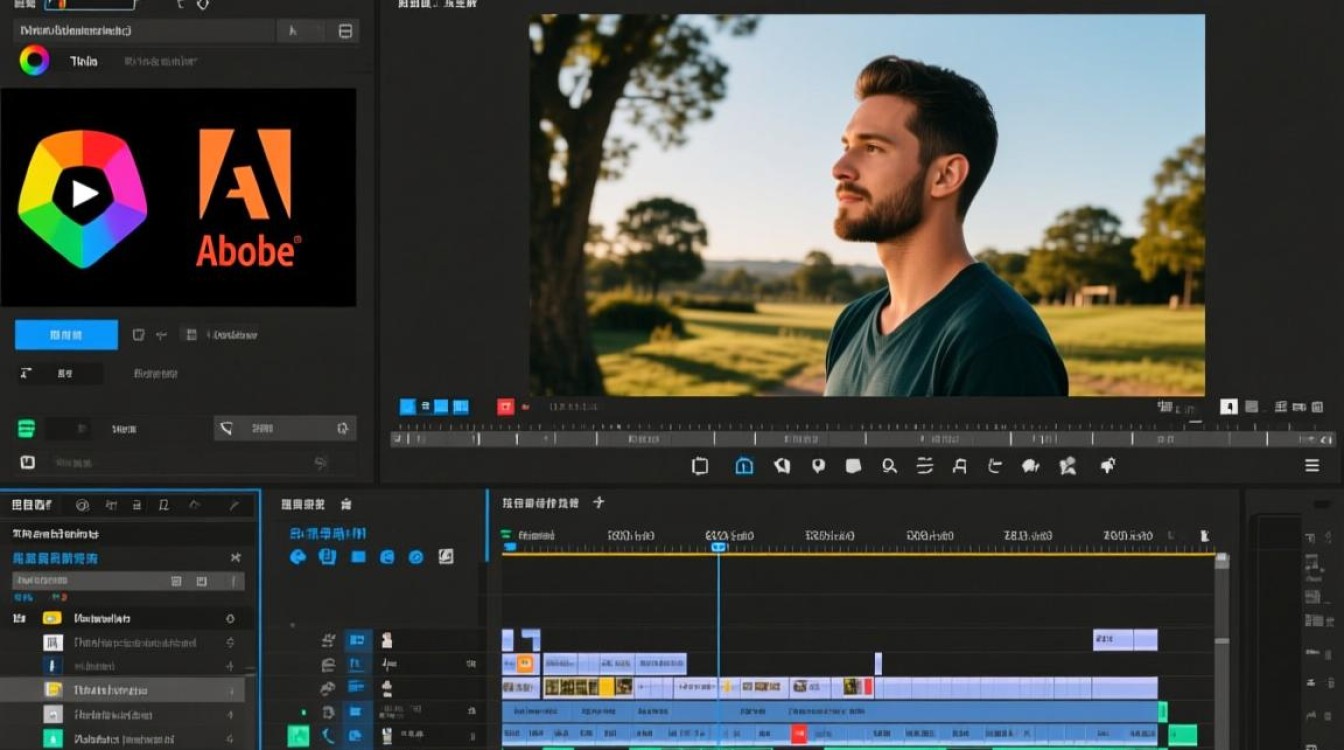Screen dimensions: 1344x750
Task: Click the layout icon right of the top-left field
Action: 345,31
